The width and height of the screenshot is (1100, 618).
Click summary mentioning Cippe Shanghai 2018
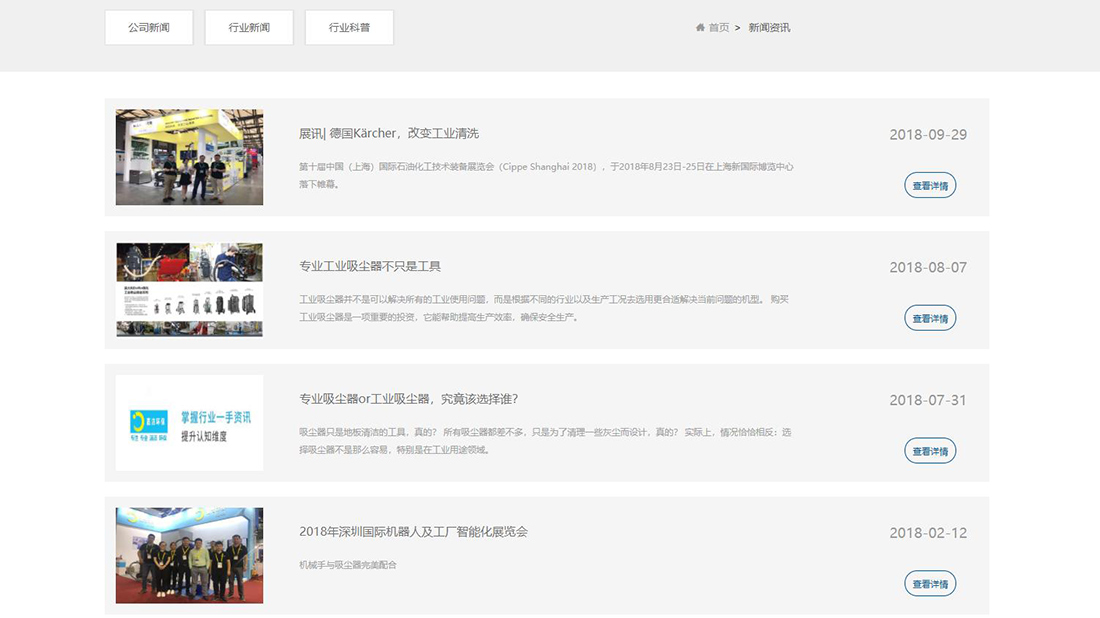[x=546, y=175]
